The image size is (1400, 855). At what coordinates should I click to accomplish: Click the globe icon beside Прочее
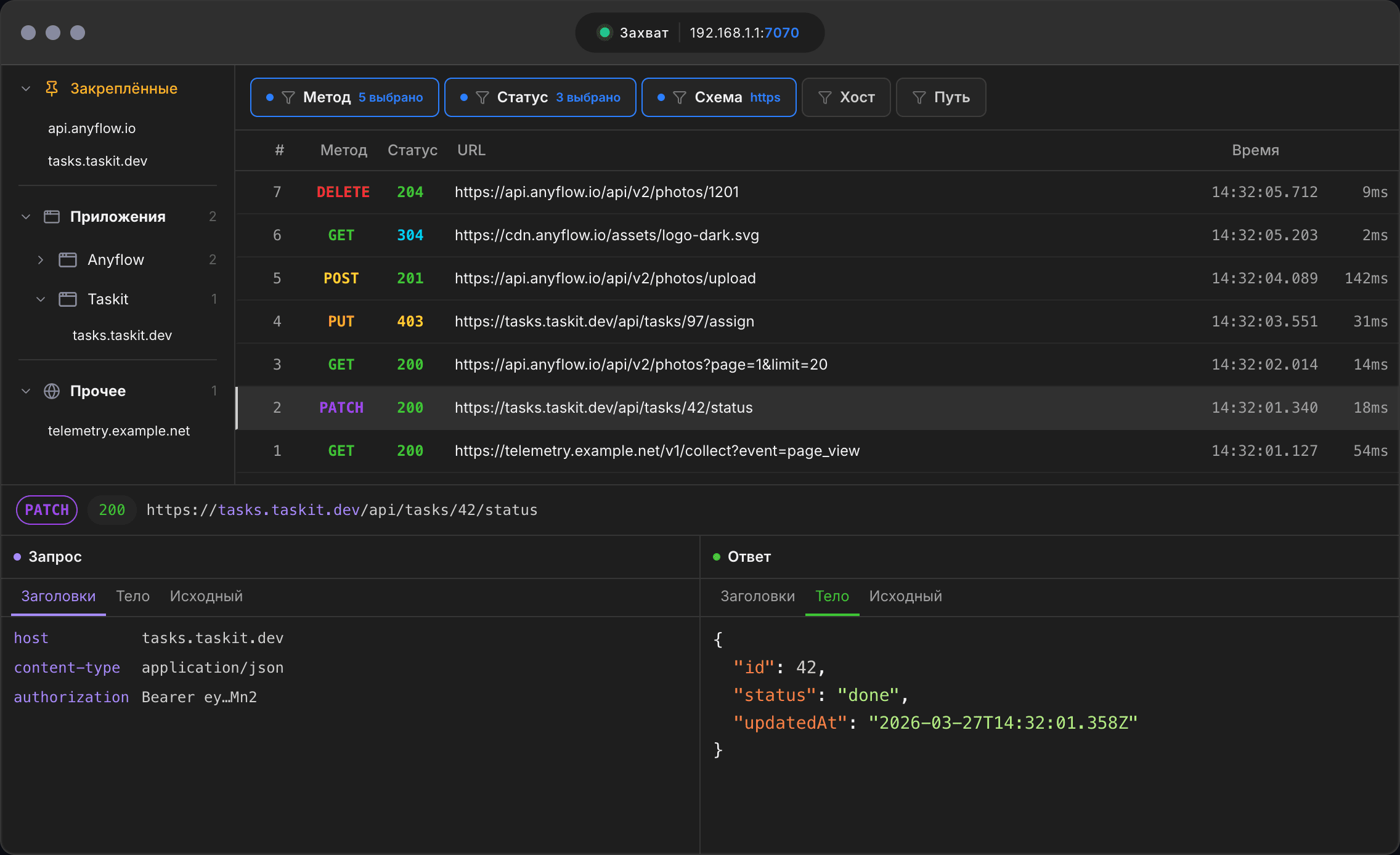click(52, 391)
